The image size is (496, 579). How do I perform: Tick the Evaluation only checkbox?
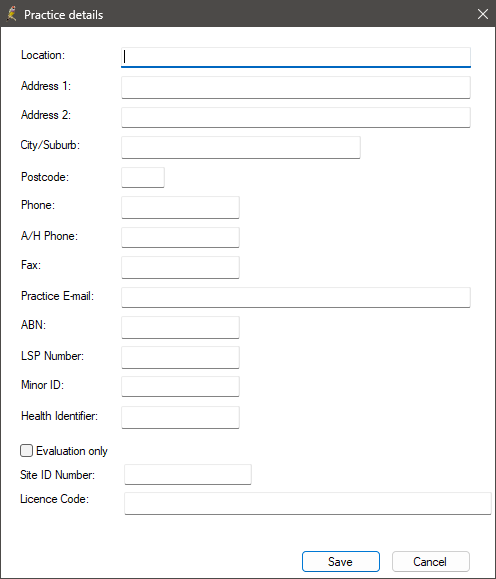(26, 450)
